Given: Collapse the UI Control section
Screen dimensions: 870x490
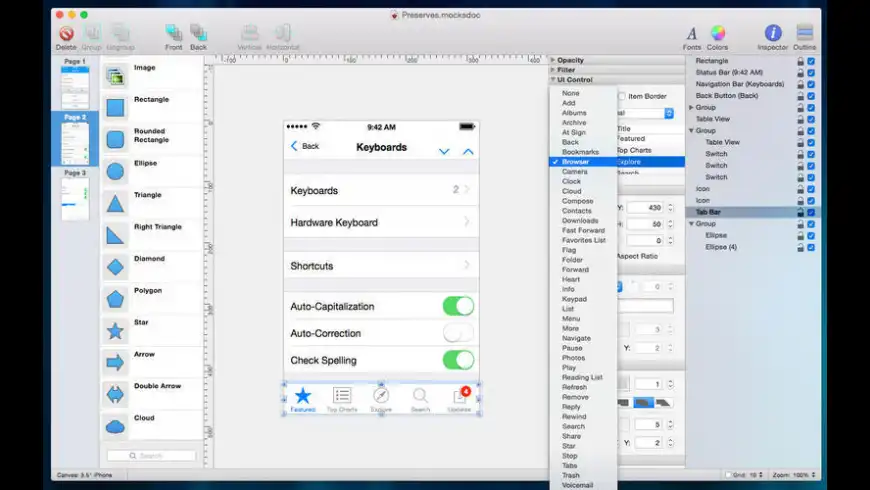Looking at the screenshot, I should tap(553, 80).
